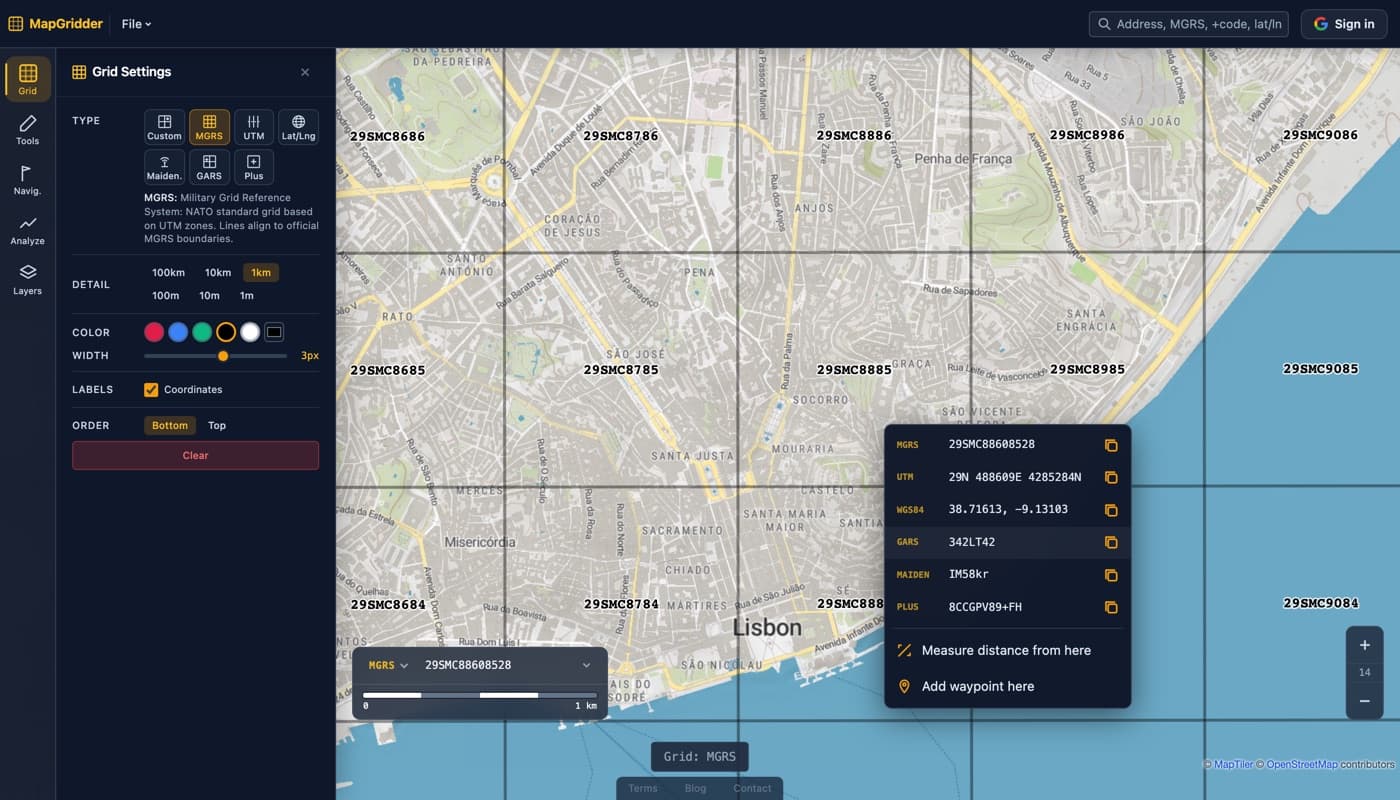Set grid detail to 100m
The height and width of the screenshot is (800, 1400).
tap(165, 295)
